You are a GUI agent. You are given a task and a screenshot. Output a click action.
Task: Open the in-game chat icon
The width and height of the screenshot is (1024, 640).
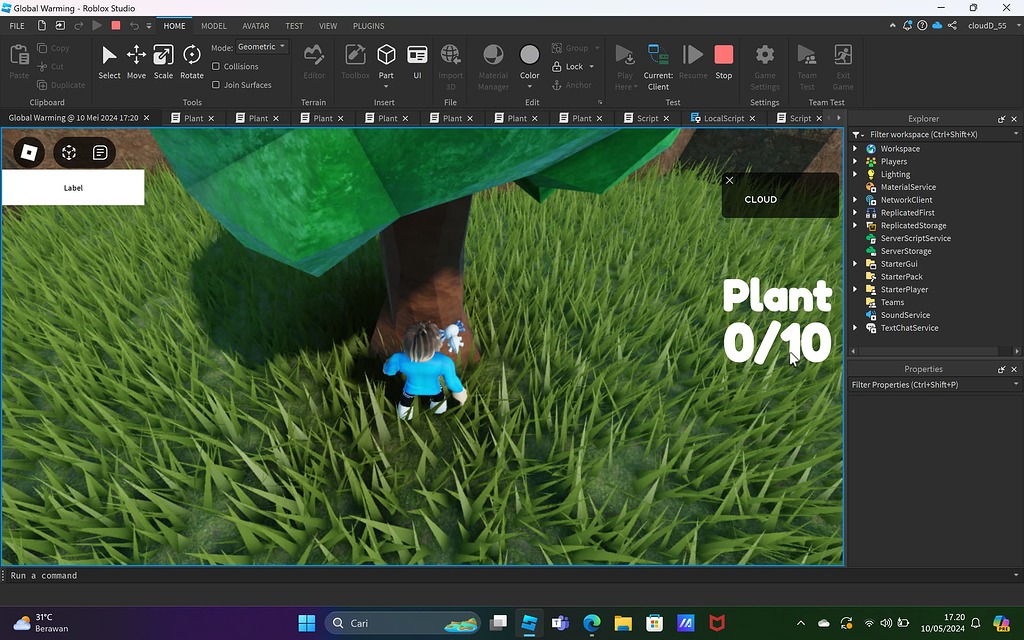tap(100, 153)
